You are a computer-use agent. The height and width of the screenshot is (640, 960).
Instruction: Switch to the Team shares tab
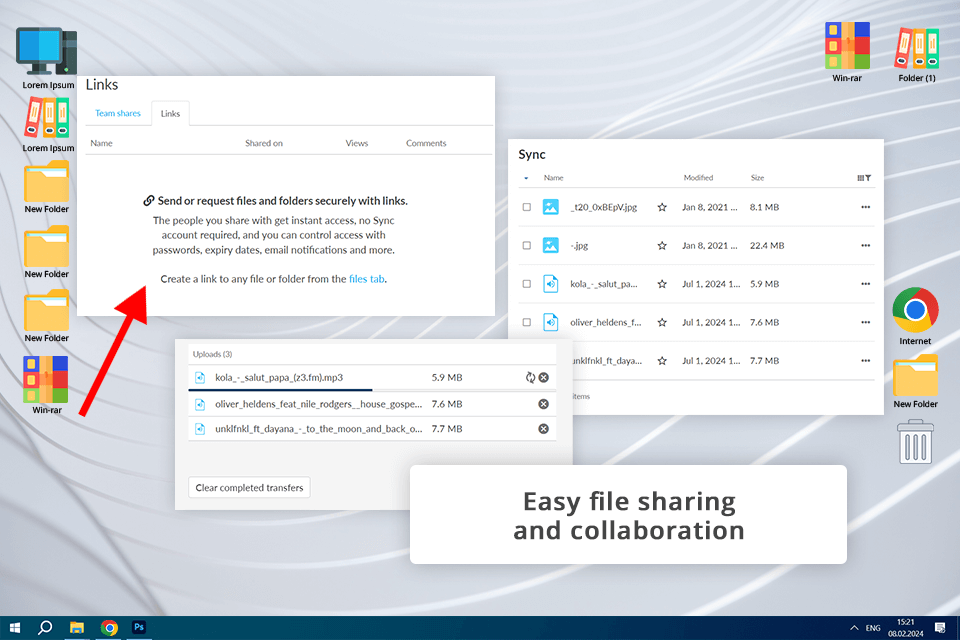pyautogui.click(x=118, y=113)
